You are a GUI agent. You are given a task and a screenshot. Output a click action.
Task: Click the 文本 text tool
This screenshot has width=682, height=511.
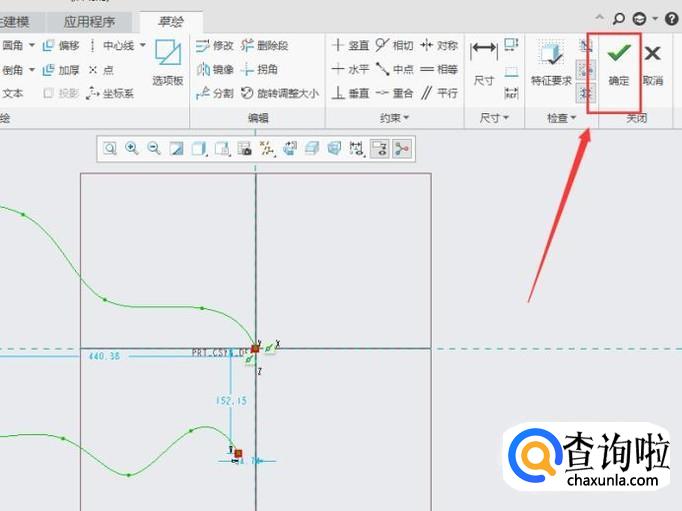13,93
